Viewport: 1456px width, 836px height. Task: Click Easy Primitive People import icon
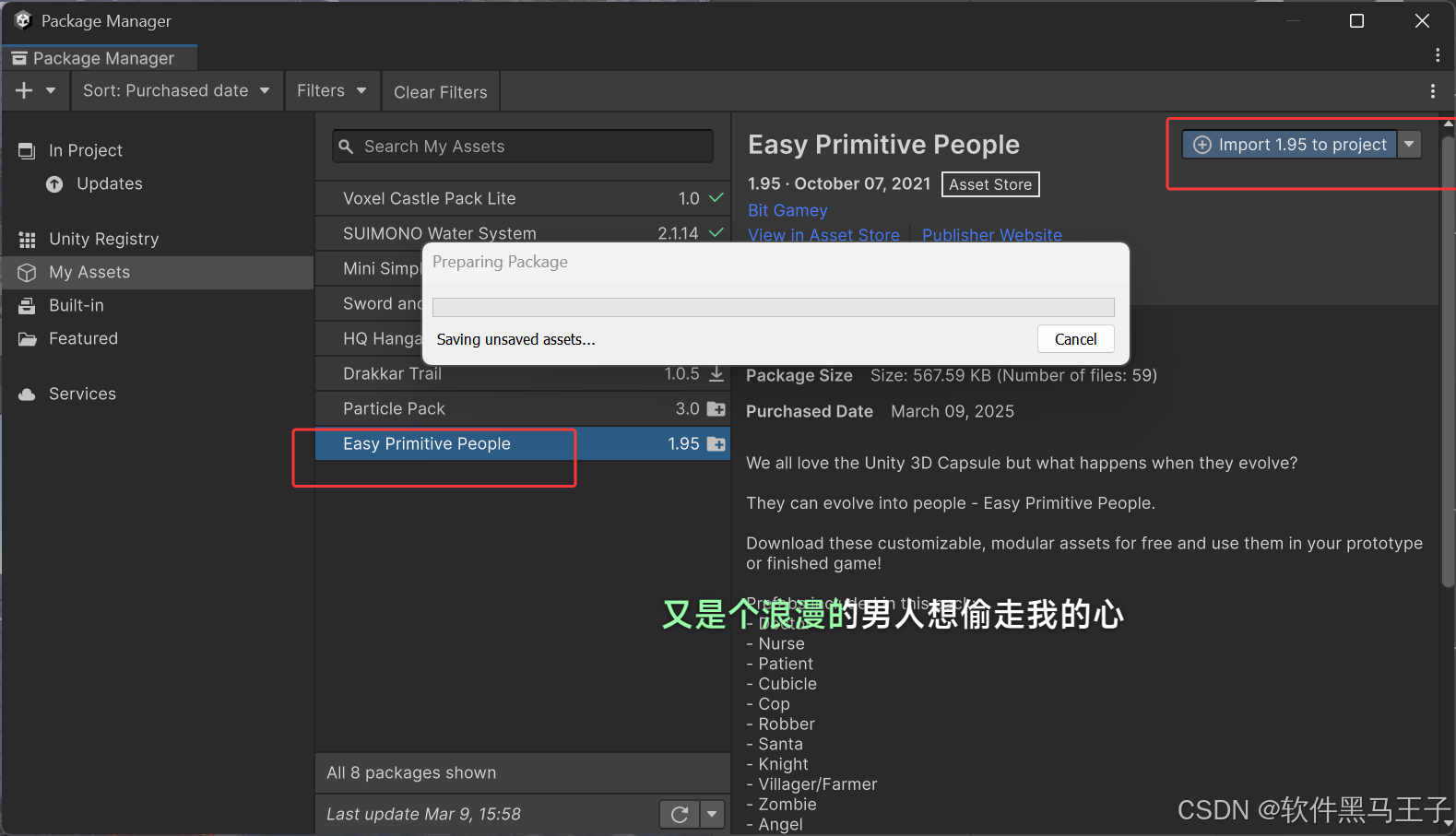(716, 443)
